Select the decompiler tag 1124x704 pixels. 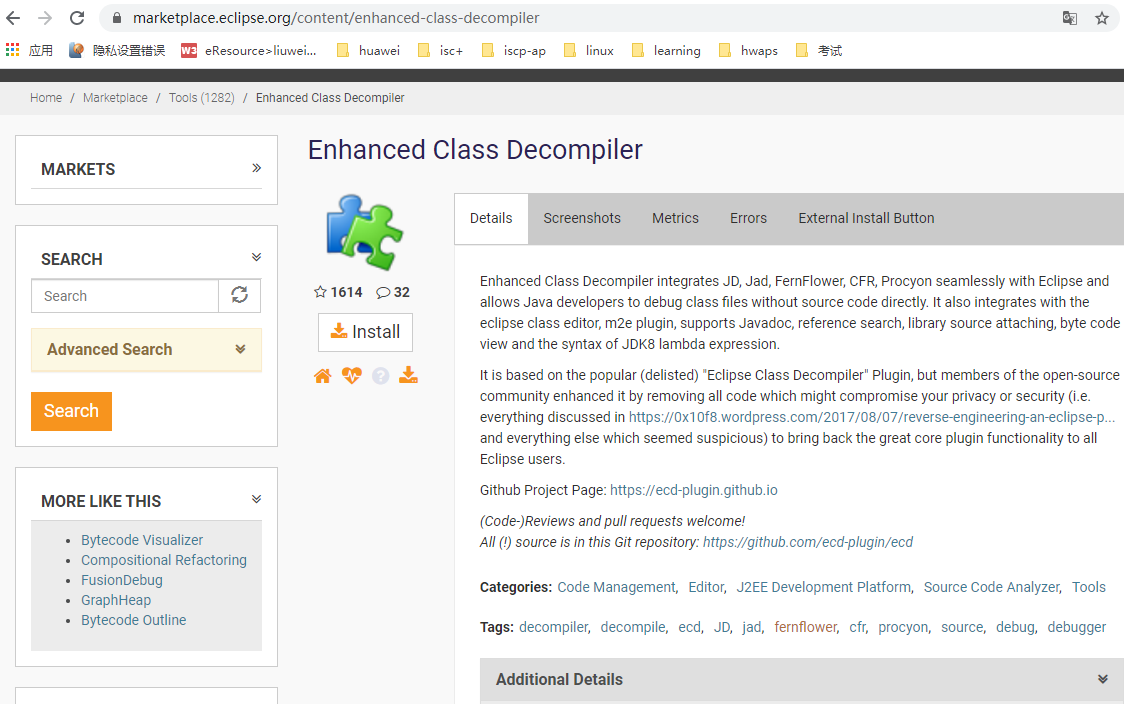[x=553, y=627]
